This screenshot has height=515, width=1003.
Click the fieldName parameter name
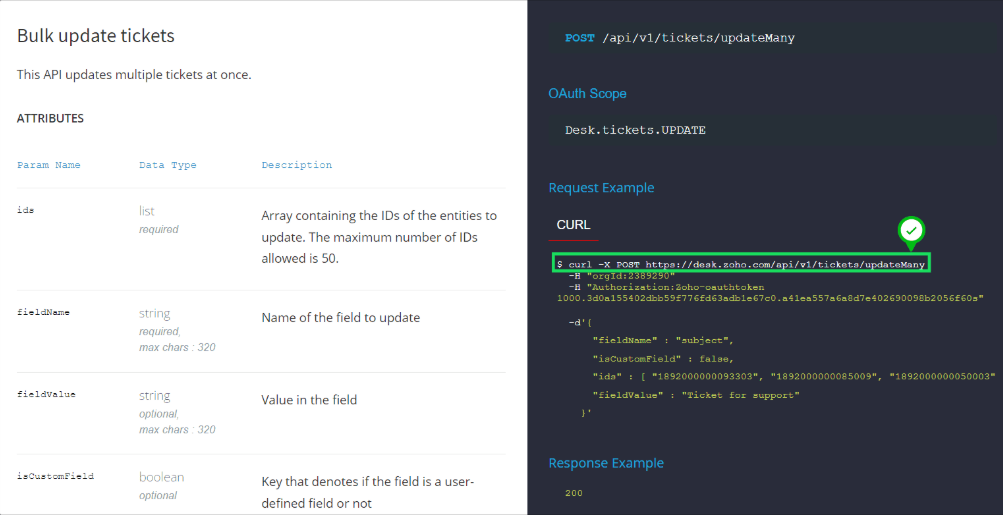pyautogui.click(x=43, y=312)
